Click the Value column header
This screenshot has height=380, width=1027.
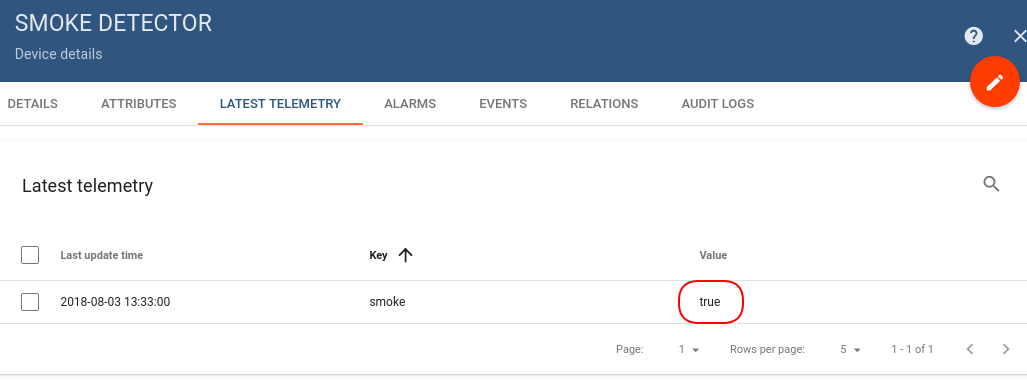click(x=713, y=256)
